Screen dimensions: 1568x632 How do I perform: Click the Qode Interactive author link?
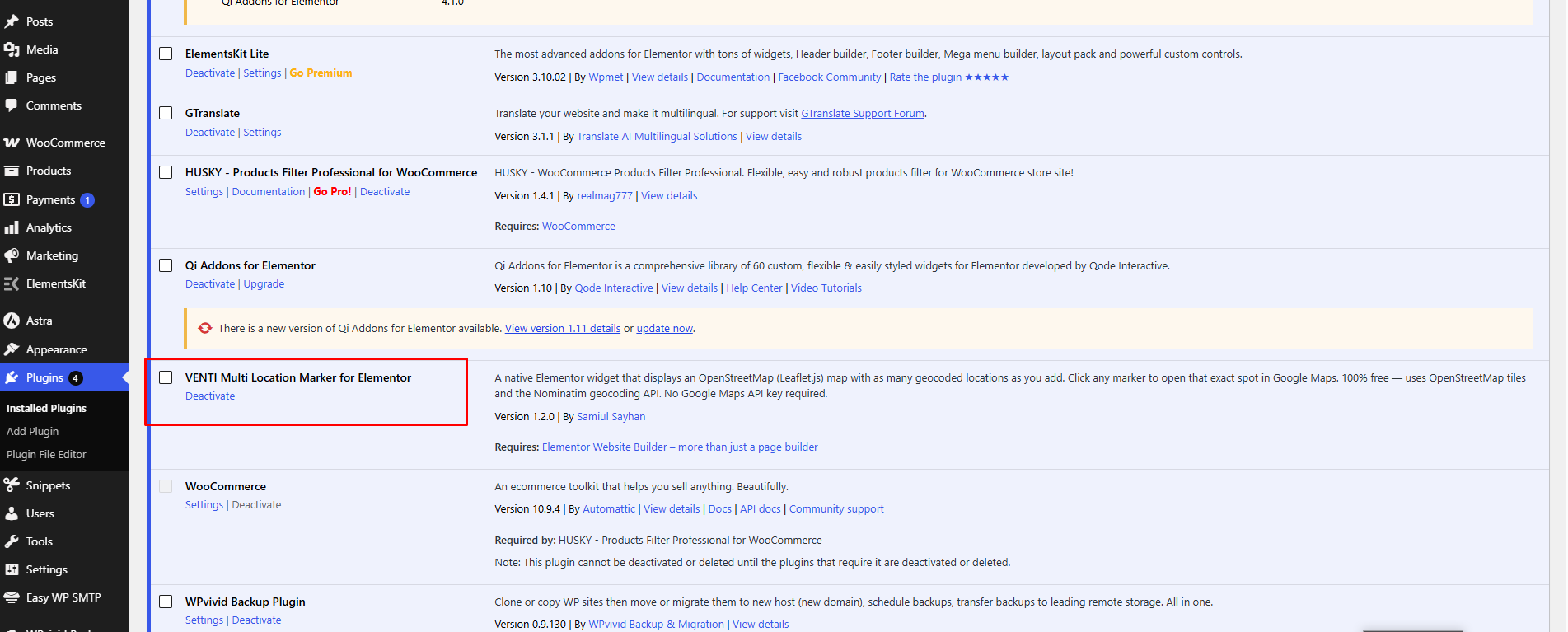point(613,288)
